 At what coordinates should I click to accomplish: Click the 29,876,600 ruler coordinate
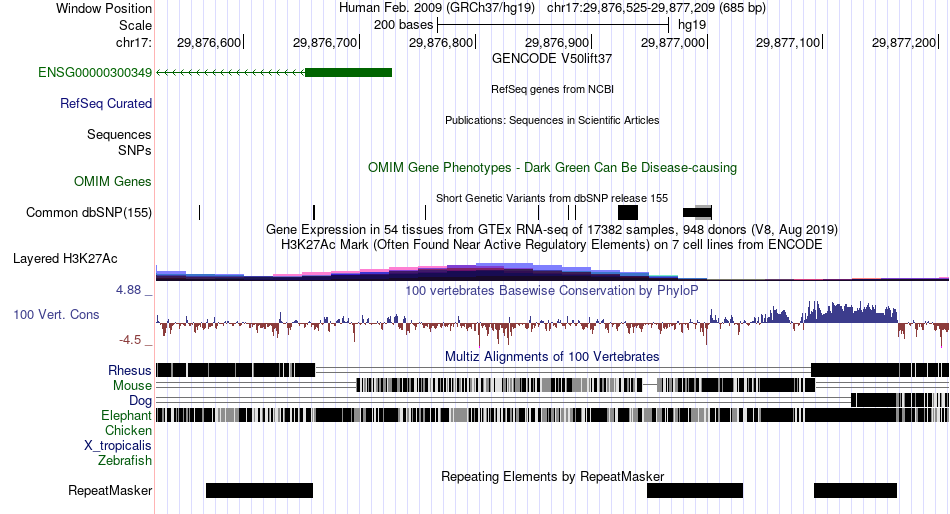208,42
